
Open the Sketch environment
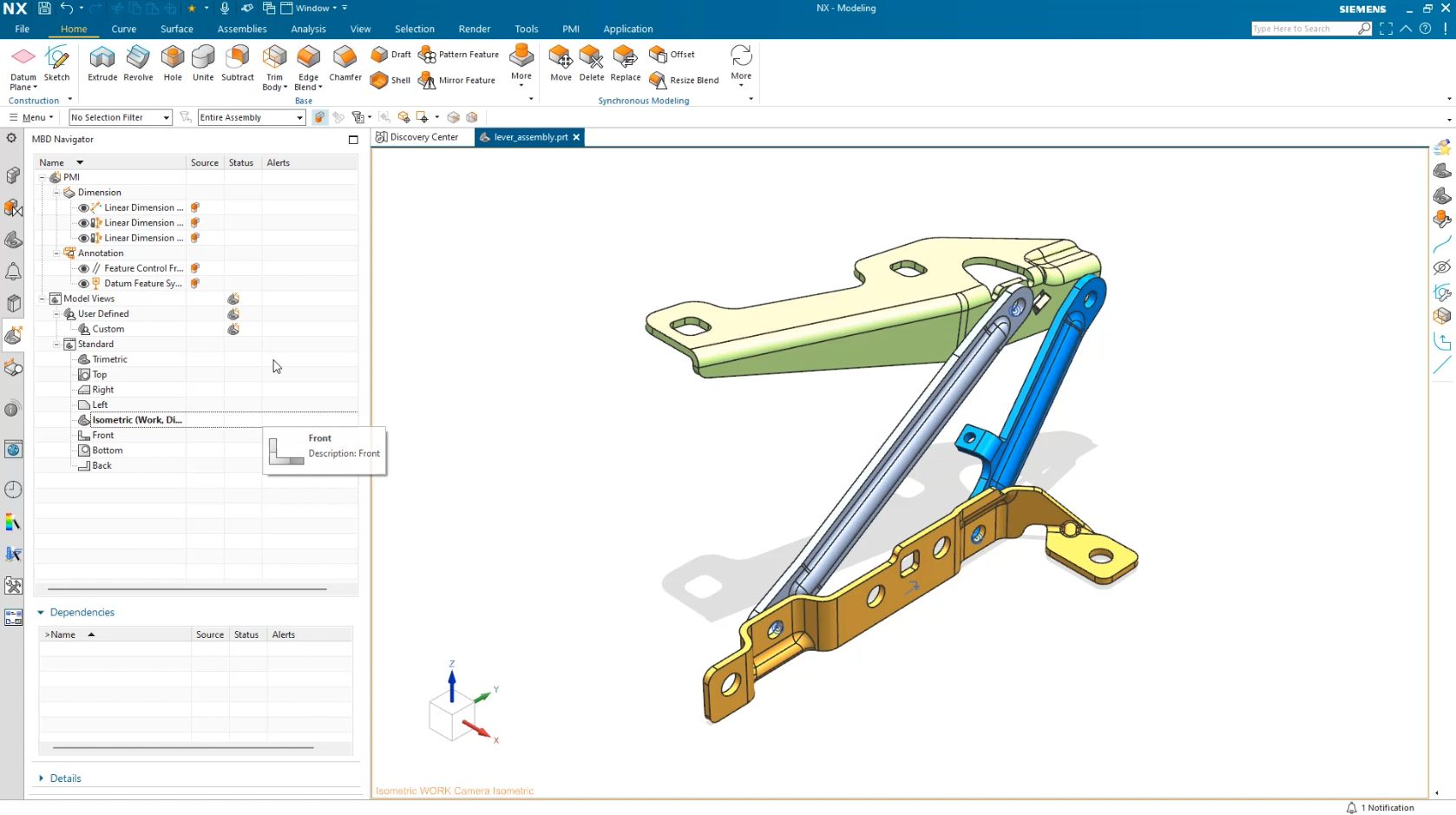tap(56, 64)
